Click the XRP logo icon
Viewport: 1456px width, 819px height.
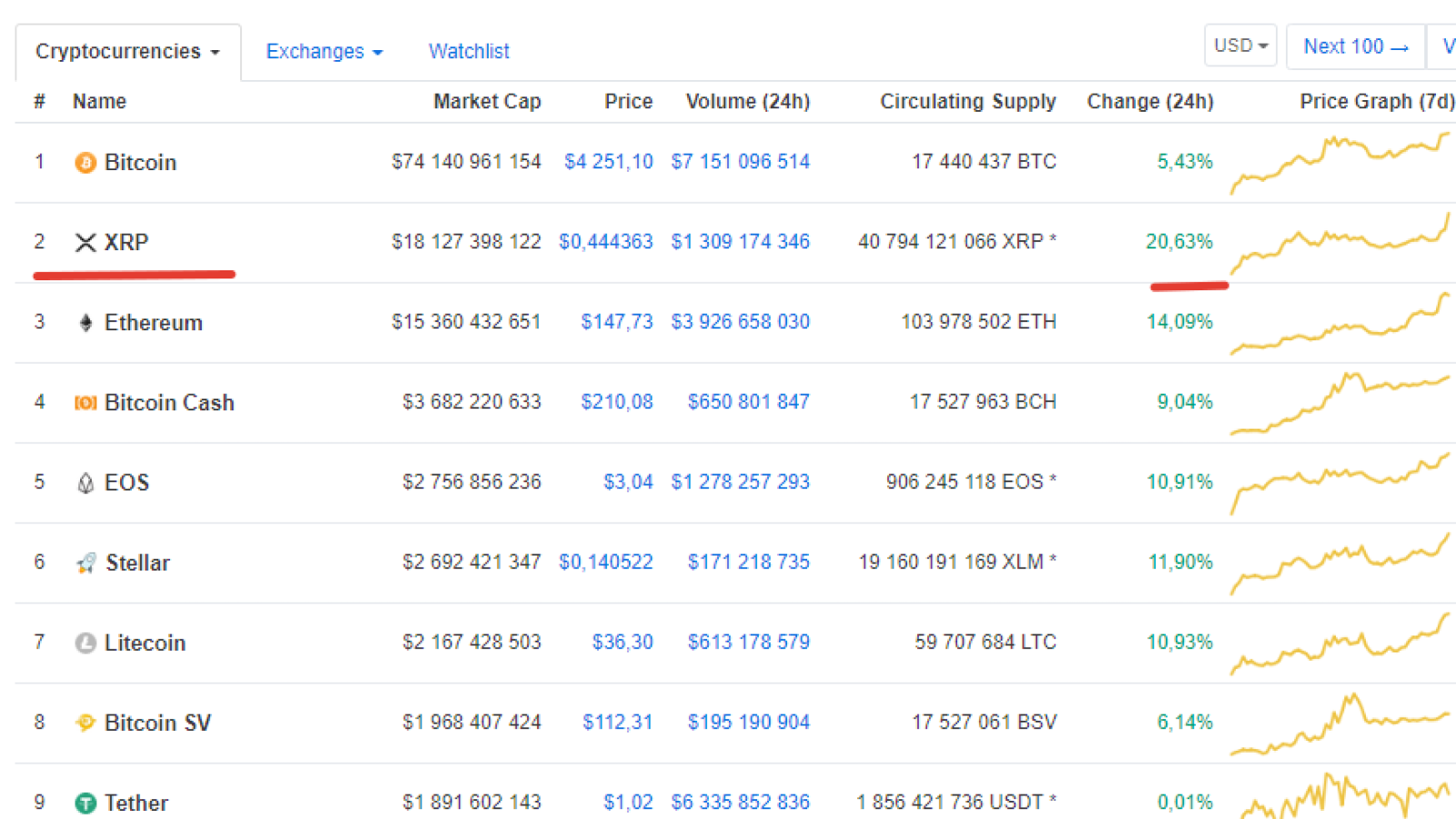[x=86, y=243]
